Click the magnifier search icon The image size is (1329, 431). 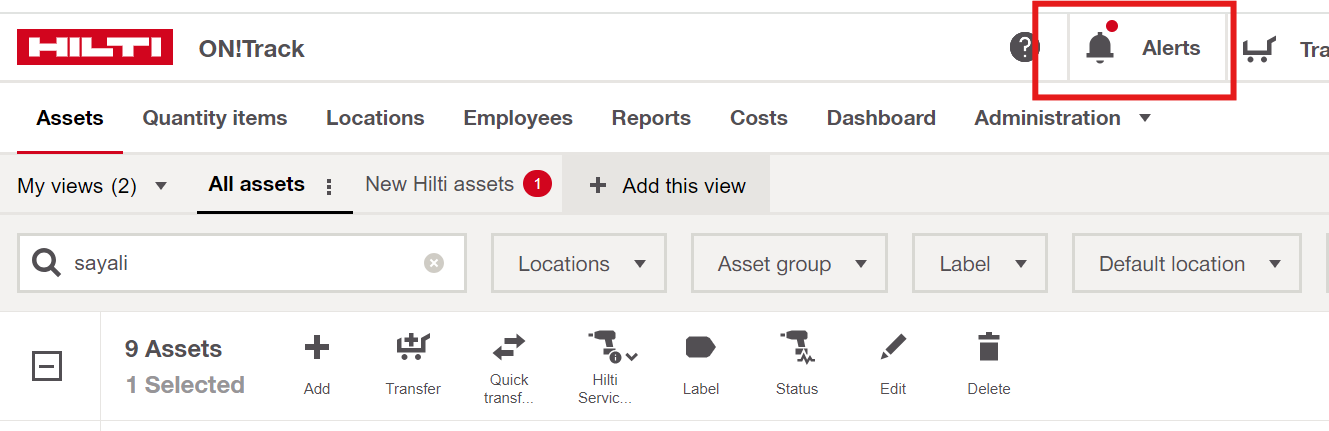pos(46,263)
